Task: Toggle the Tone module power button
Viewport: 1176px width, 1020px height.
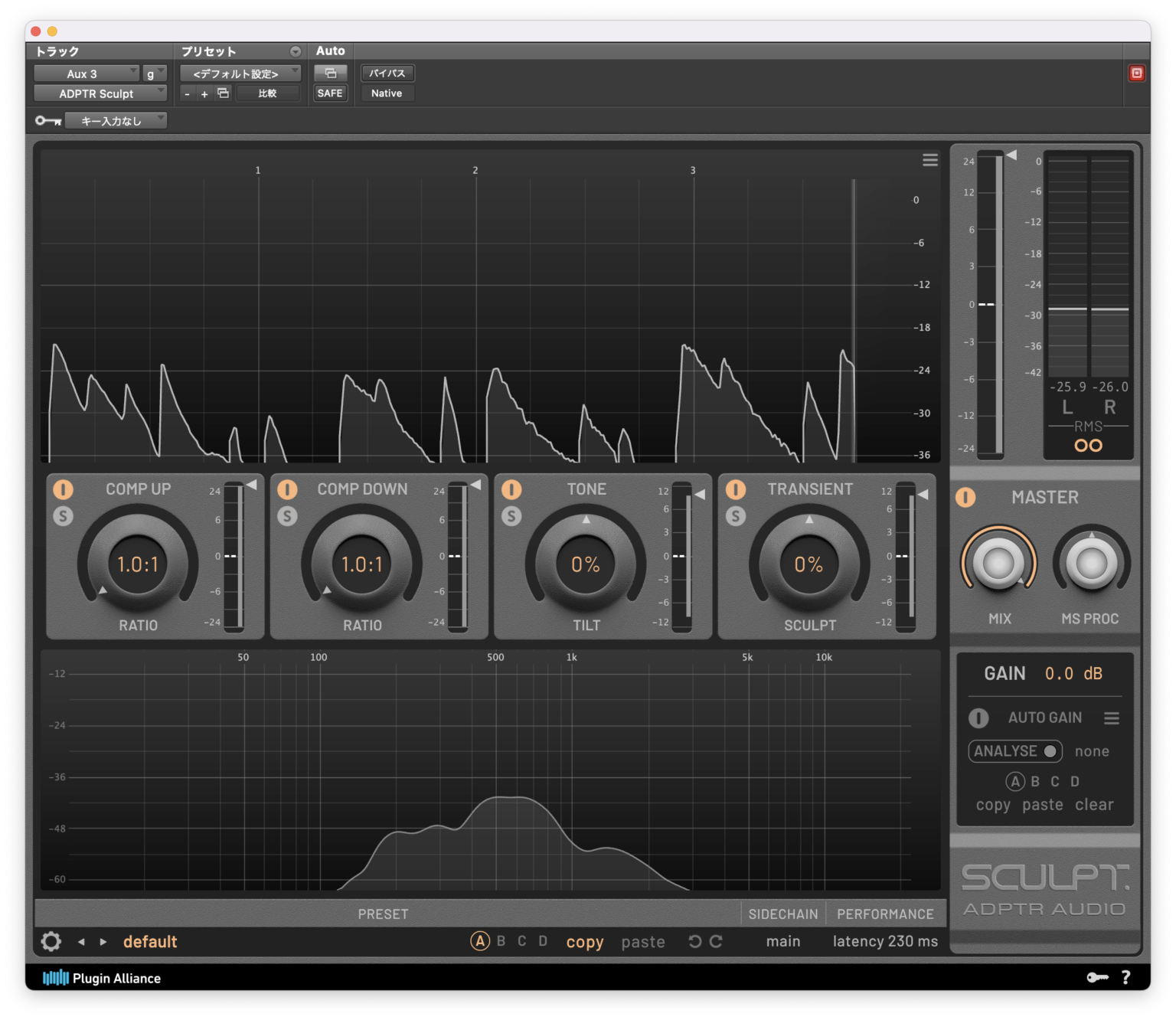Action: point(511,489)
